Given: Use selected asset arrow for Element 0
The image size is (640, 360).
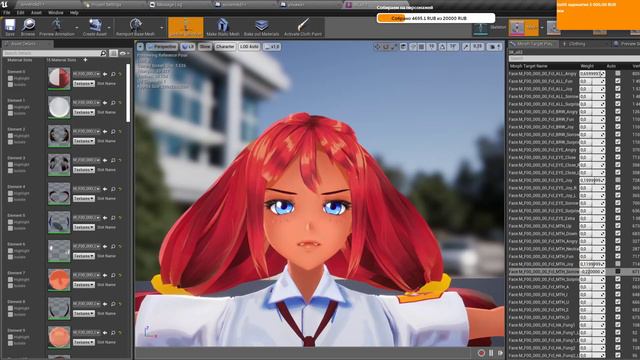Looking at the screenshot, I should [x=105, y=74].
